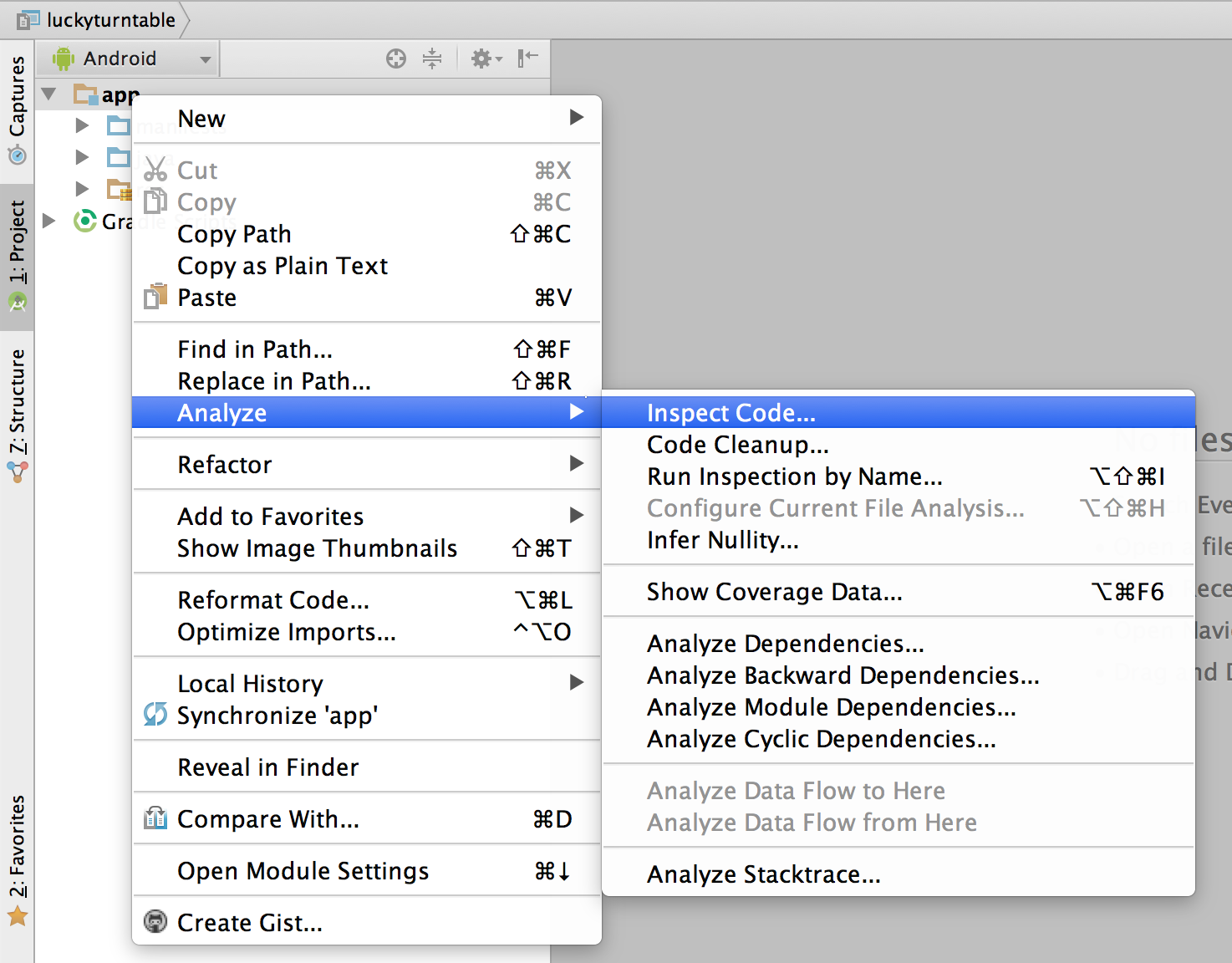Screen dimensions: 1232x963
Task: Open the Add to Favorites submenu
Action: (x=367, y=517)
